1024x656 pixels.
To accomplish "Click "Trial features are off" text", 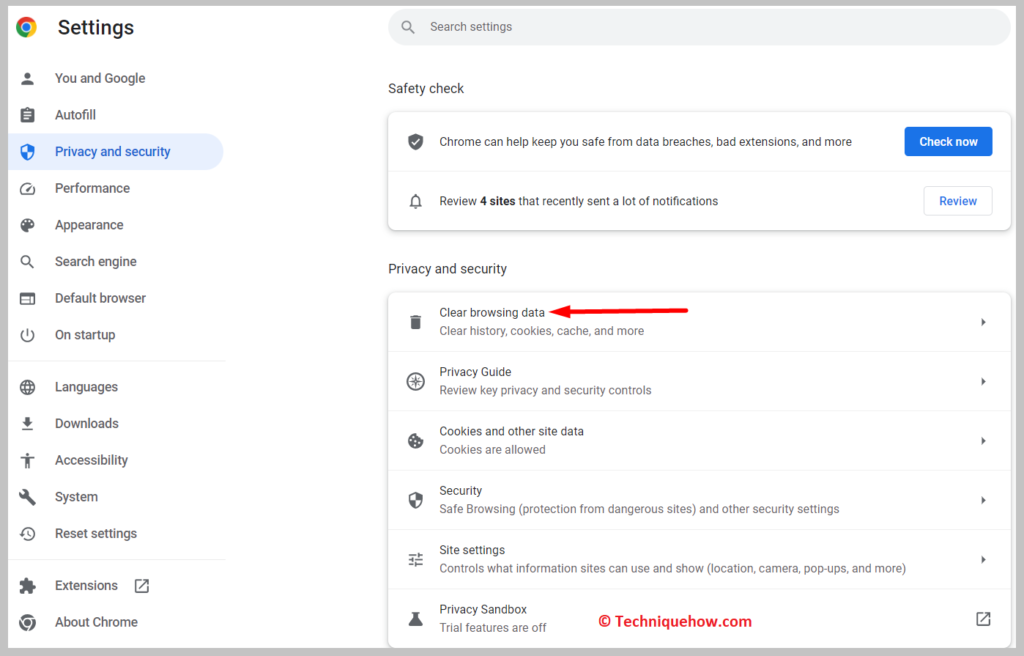I will (x=493, y=628).
